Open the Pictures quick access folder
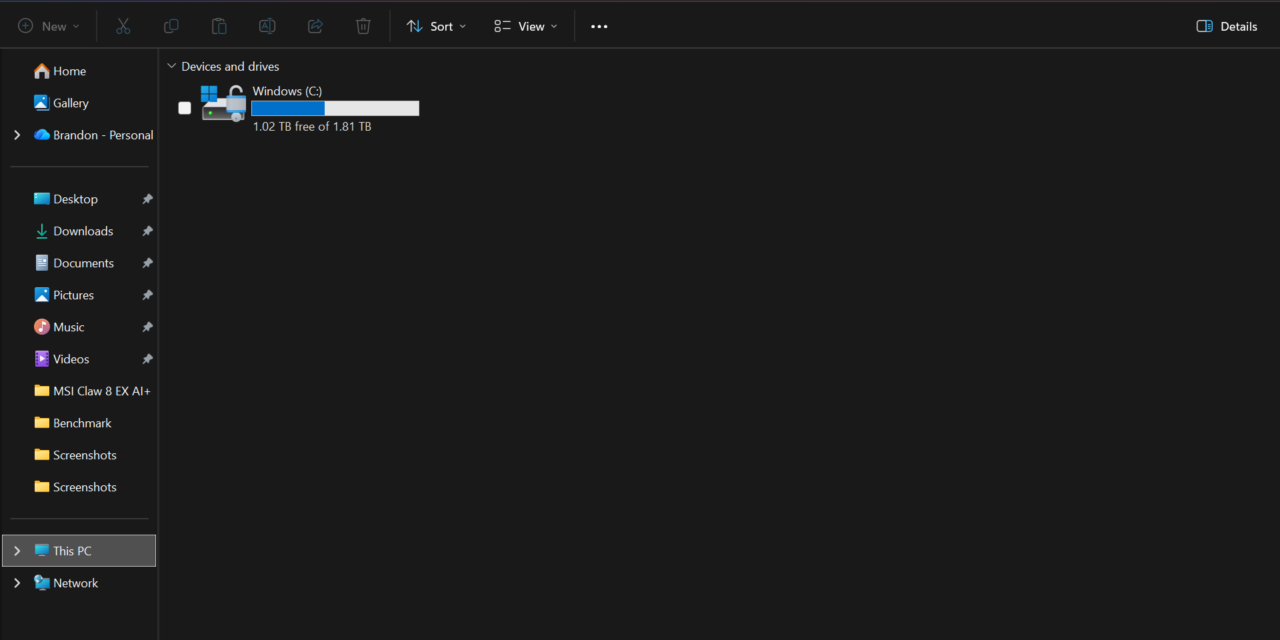Viewport: 1280px width, 640px height. [x=64, y=295]
